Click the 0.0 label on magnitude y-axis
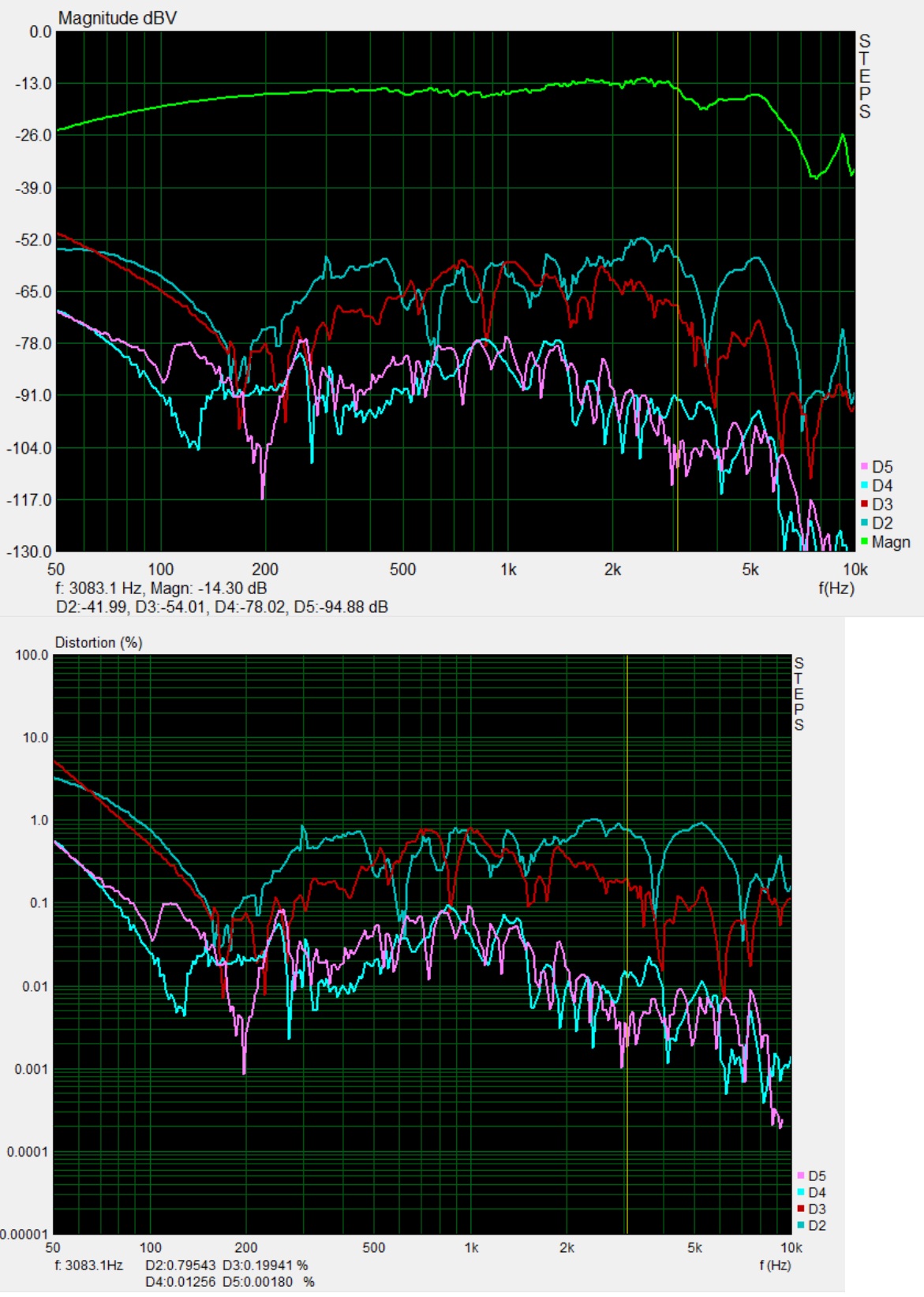This screenshot has width=924, height=1297. point(40,32)
